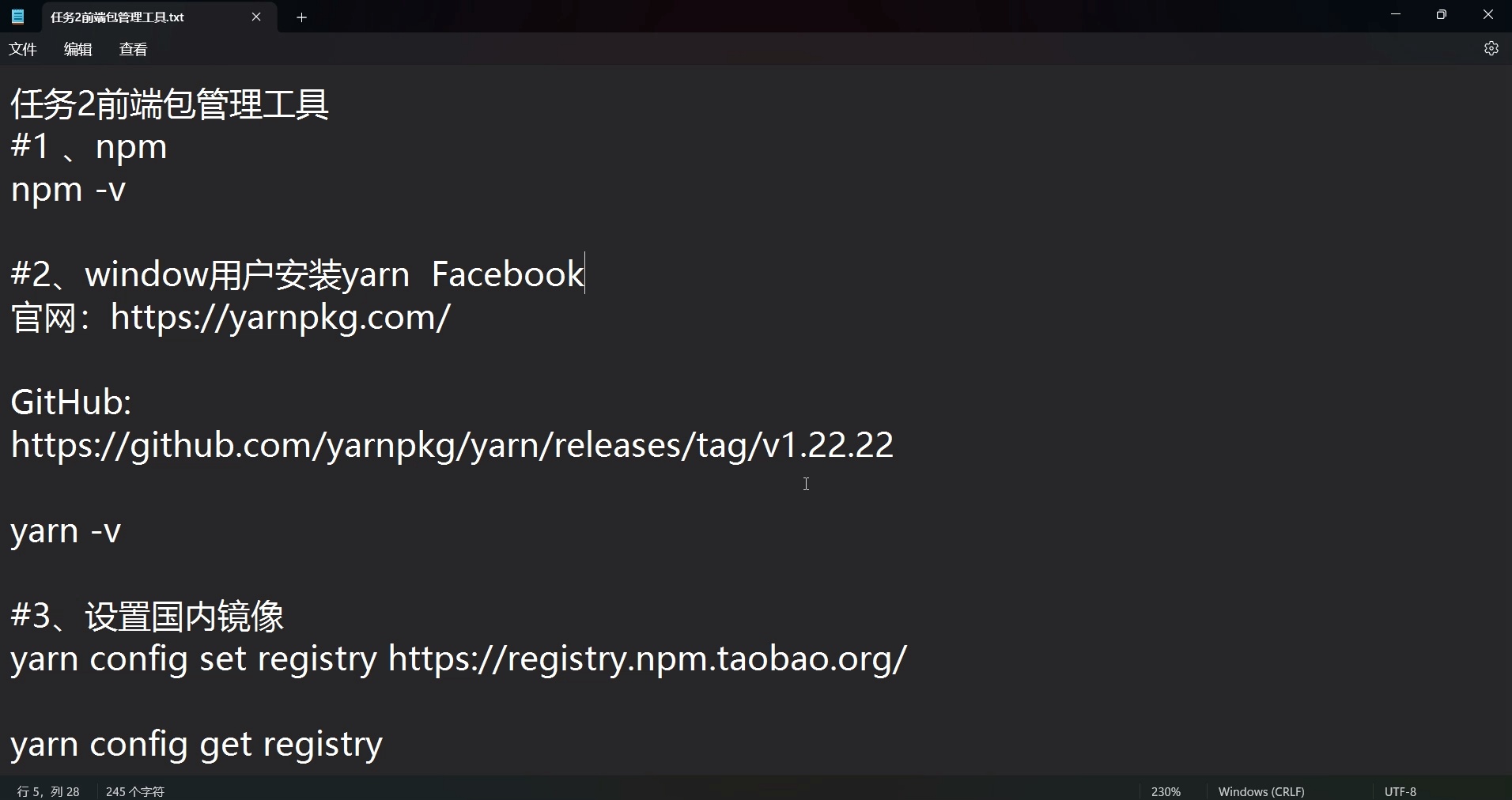
Task: Click the Notepad app icon in title bar
Action: click(x=17, y=17)
